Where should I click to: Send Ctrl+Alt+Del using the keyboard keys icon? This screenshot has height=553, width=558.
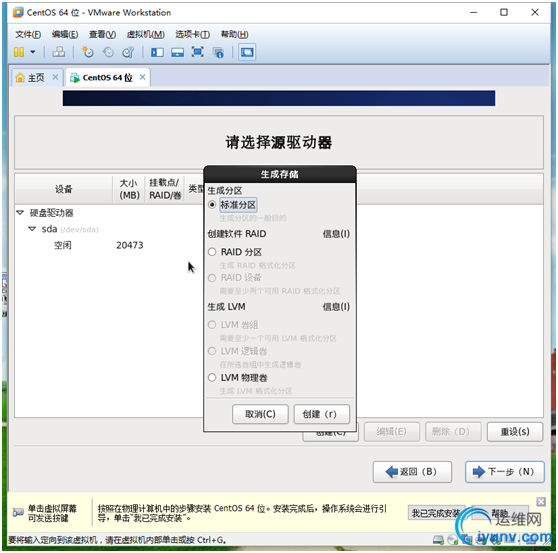point(59,52)
